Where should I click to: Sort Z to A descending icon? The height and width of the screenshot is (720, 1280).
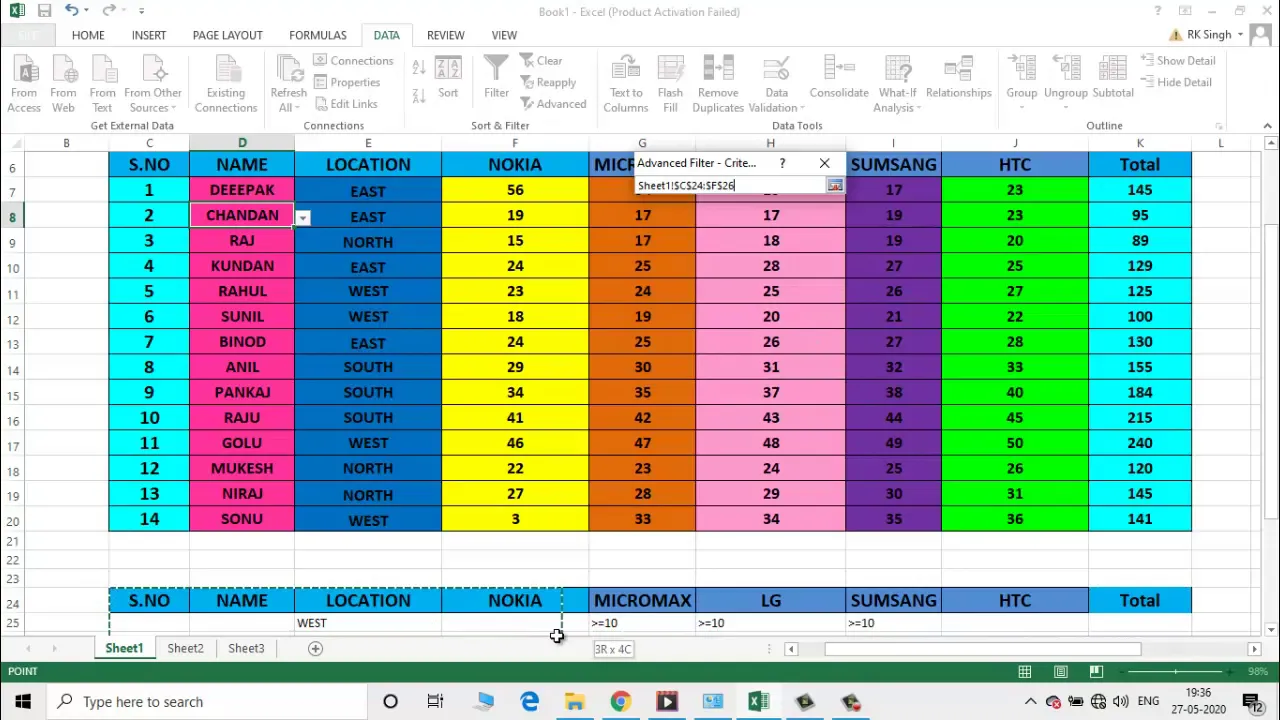tap(418, 95)
